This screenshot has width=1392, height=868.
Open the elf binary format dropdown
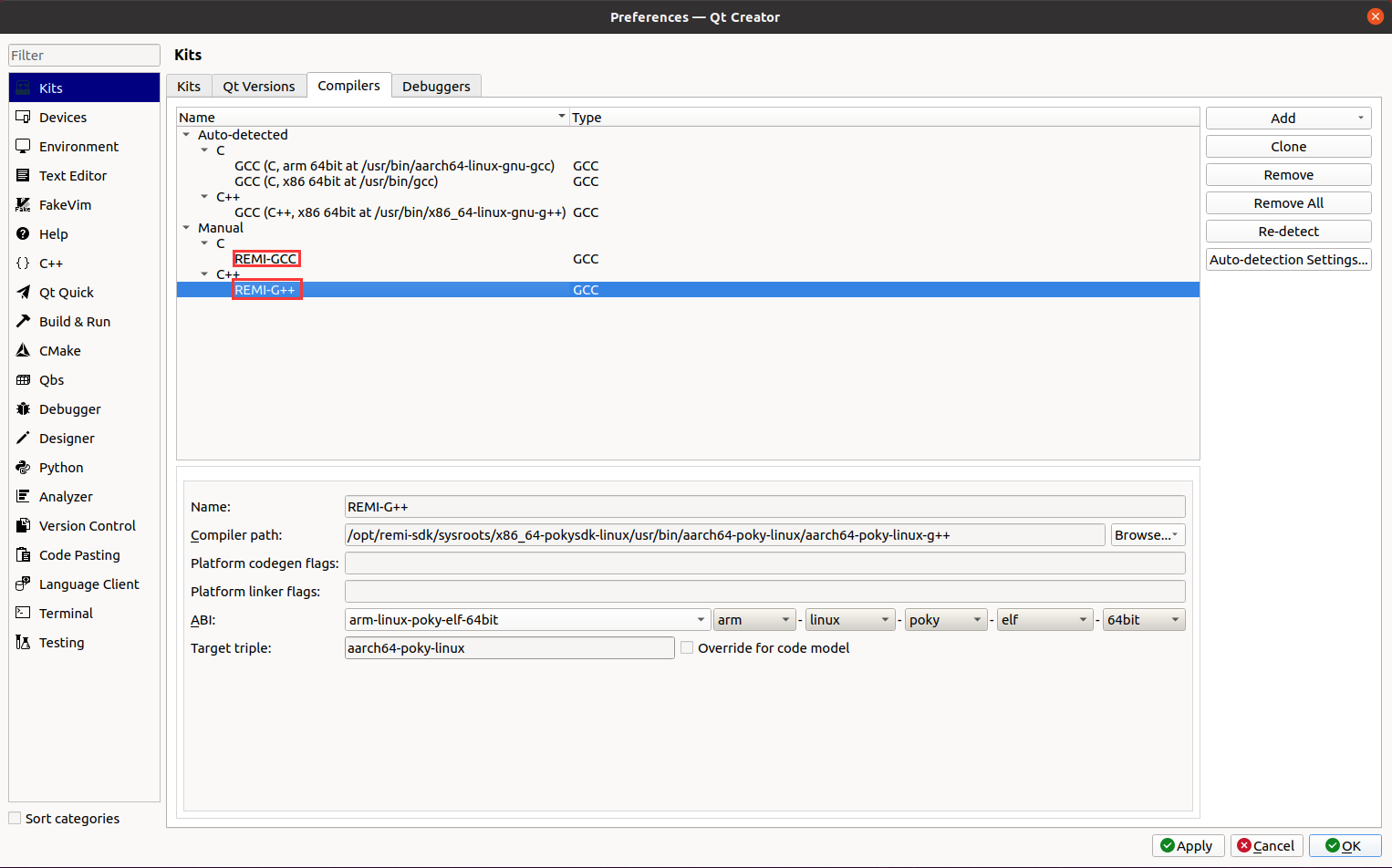point(1045,620)
